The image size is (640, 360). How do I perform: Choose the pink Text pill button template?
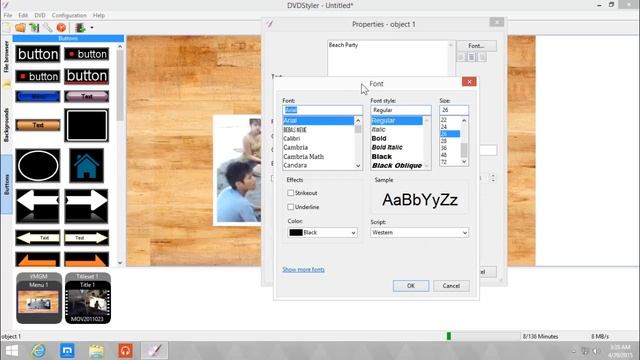point(87,96)
